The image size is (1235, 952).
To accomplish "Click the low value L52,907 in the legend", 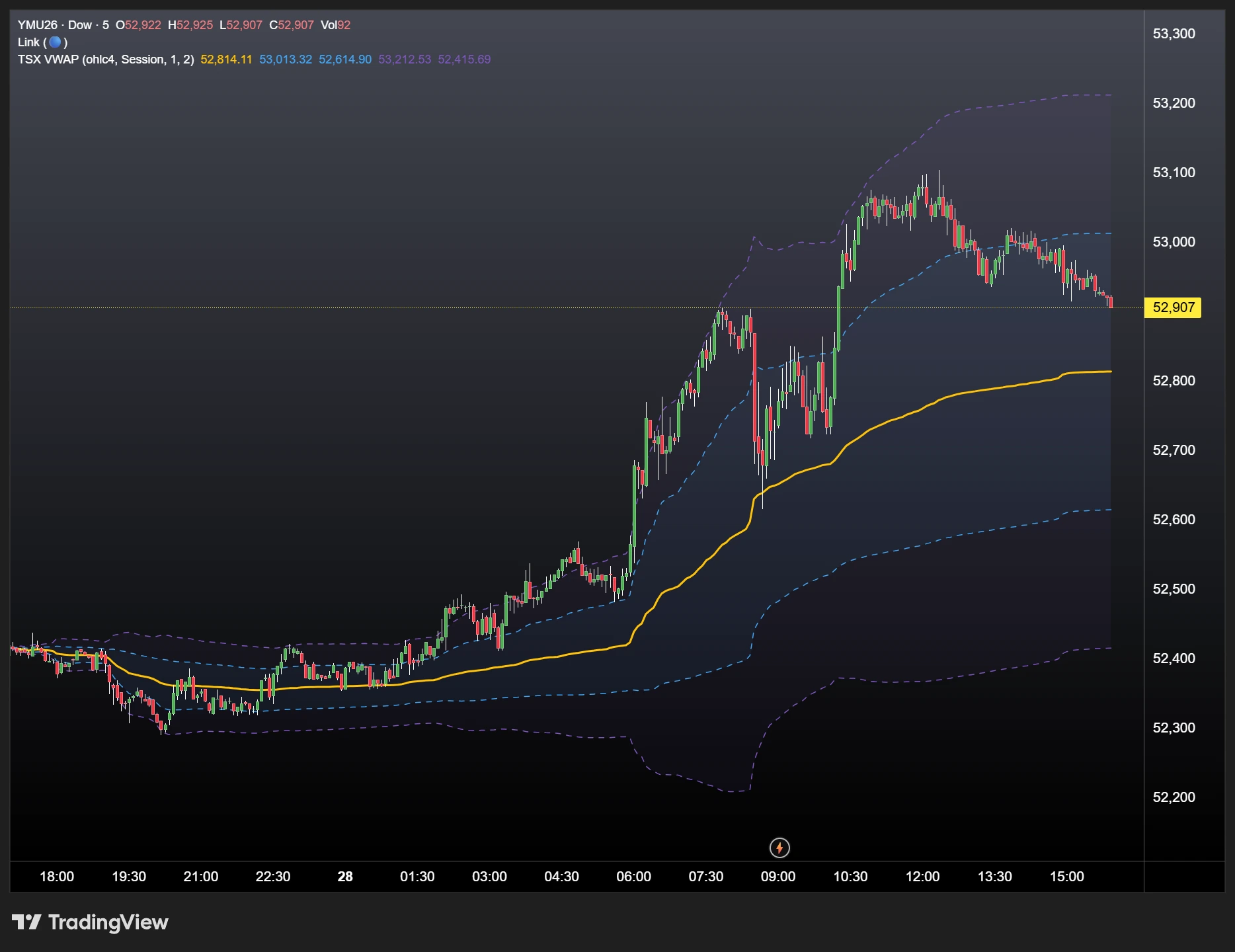I will [241, 25].
